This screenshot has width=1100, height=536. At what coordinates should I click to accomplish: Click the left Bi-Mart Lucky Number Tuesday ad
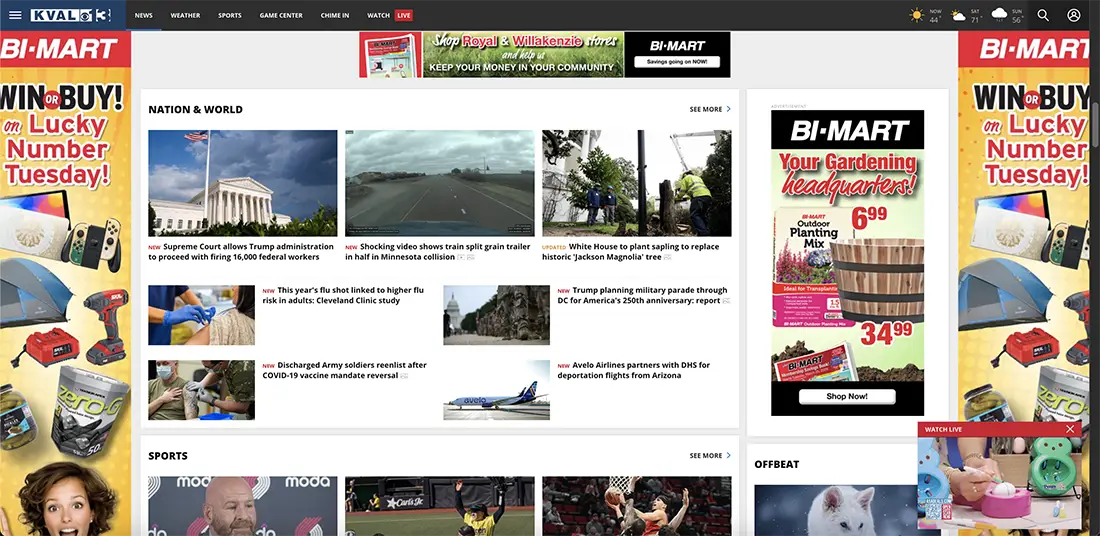[65, 283]
